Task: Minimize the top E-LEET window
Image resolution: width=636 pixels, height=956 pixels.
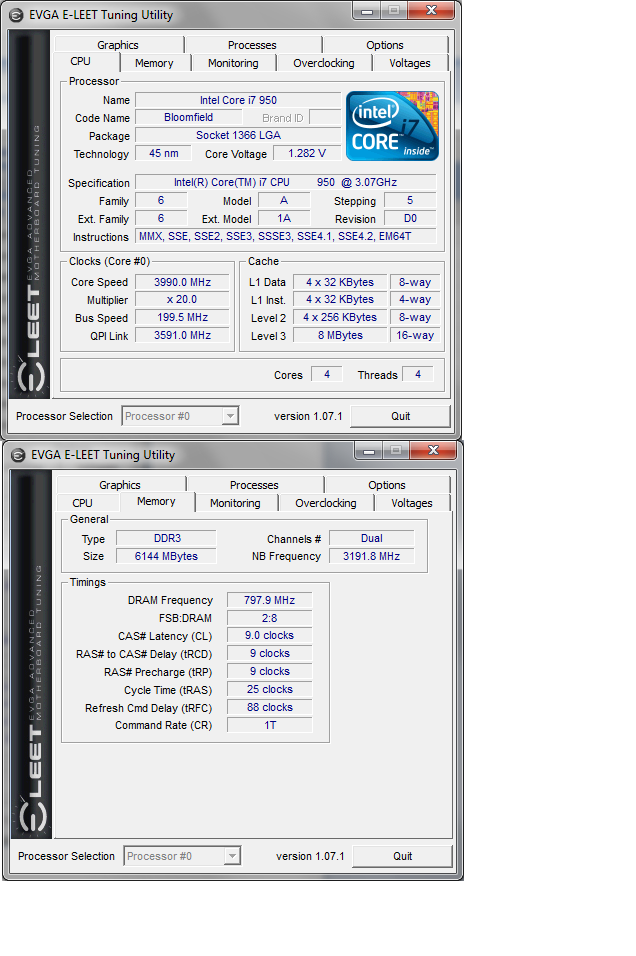Action: pos(367,10)
